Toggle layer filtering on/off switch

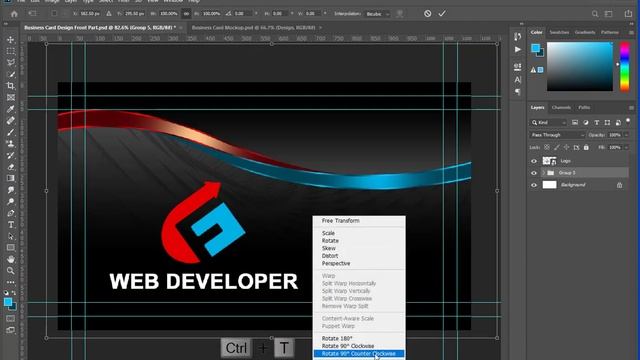628,121
